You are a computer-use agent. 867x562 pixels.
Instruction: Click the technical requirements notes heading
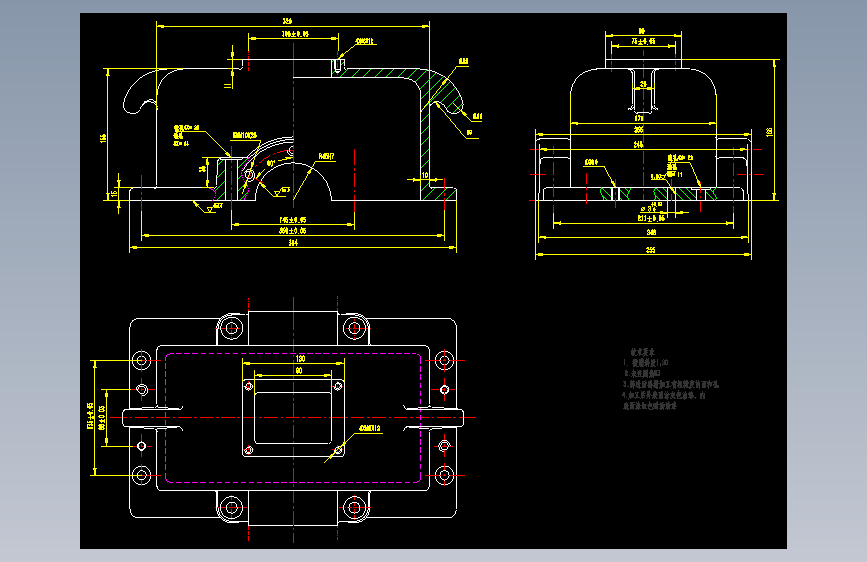click(x=643, y=352)
